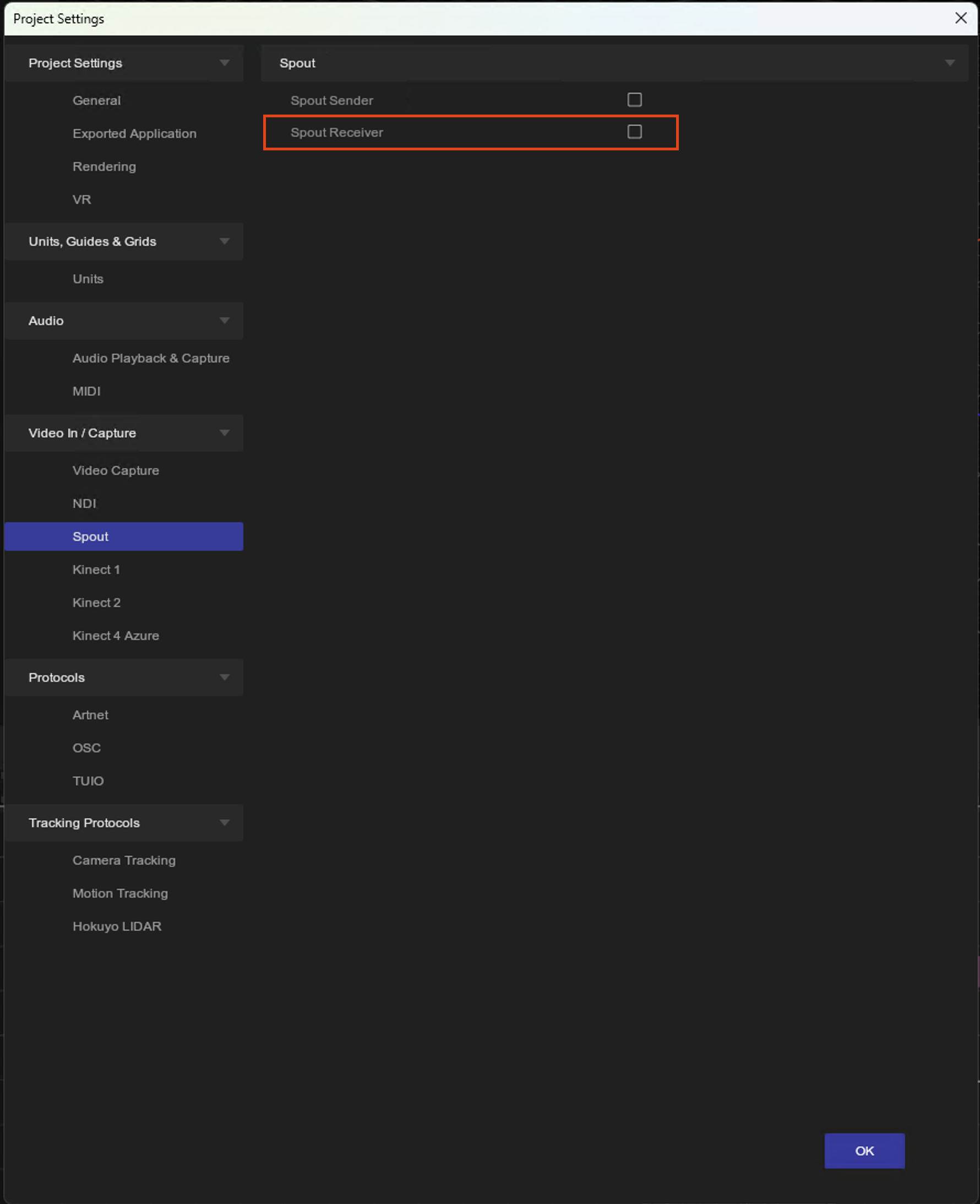The image size is (980, 1204).
Task: Collapse the Units, Guides & Grids section
Action: click(x=224, y=242)
